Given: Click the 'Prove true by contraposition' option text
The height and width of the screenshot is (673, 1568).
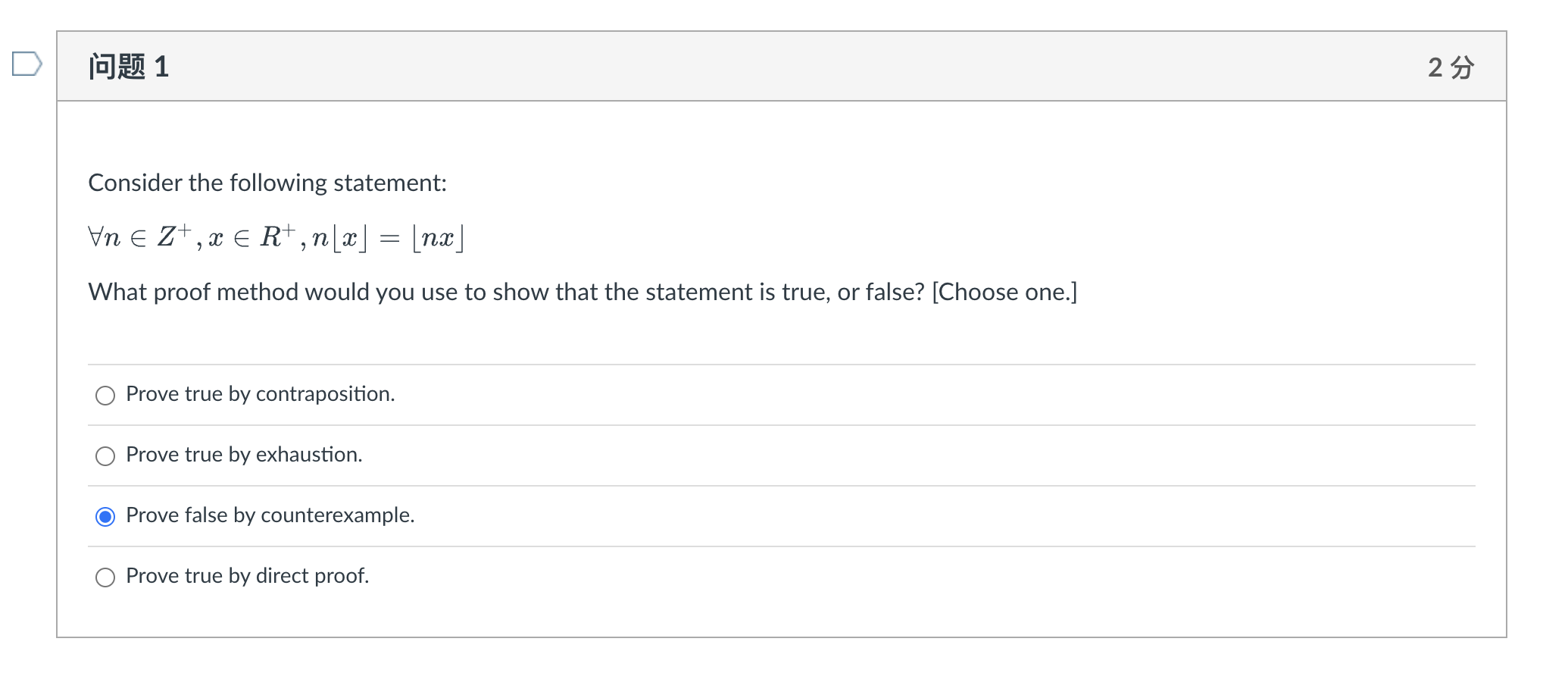Looking at the screenshot, I should [260, 394].
